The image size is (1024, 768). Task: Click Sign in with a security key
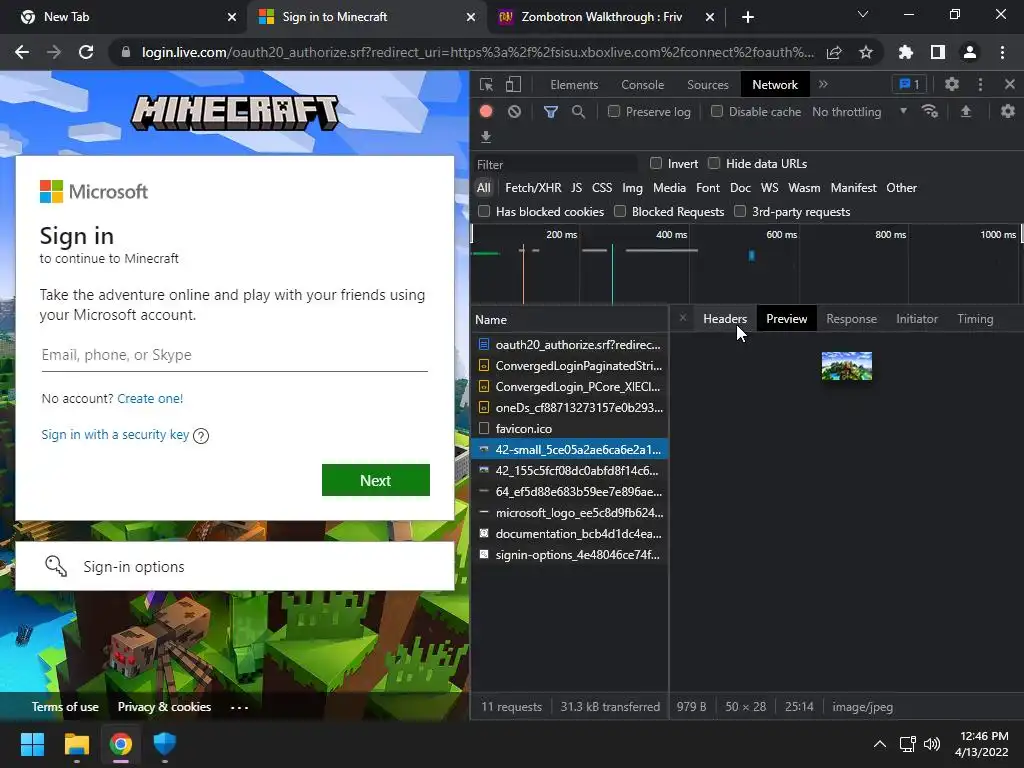click(115, 435)
